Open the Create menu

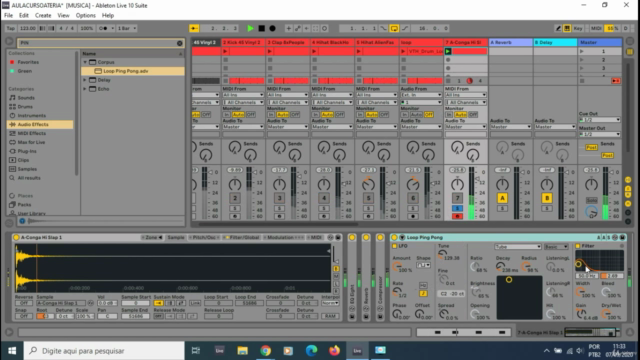pos(43,16)
